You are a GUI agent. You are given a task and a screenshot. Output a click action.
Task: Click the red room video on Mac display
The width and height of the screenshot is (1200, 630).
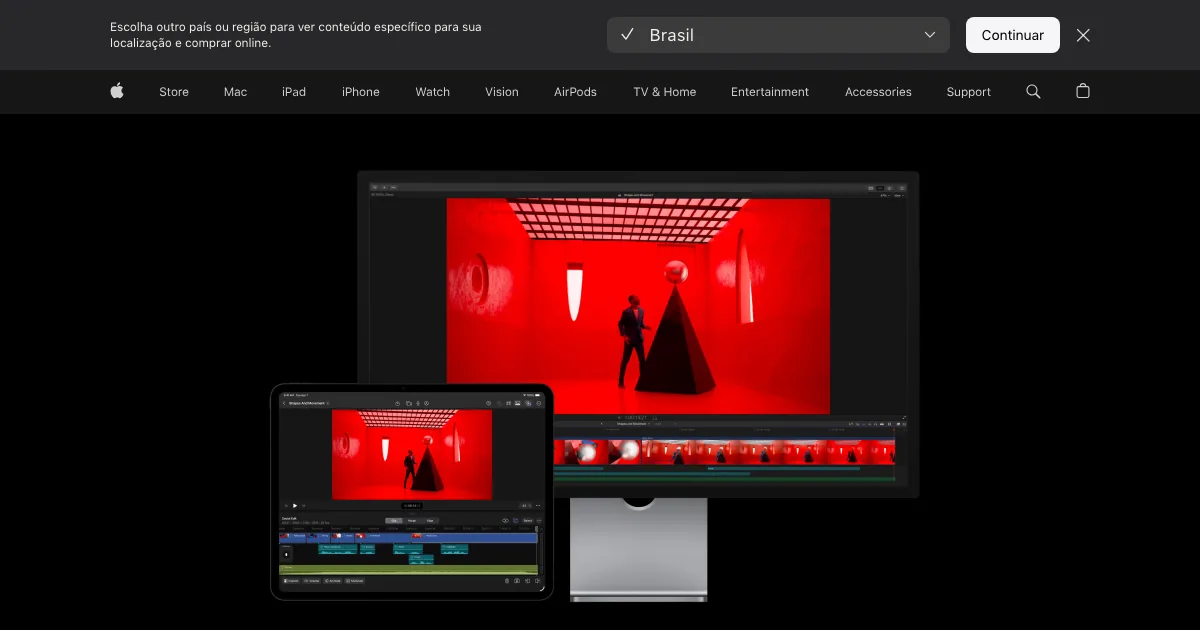click(638, 305)
